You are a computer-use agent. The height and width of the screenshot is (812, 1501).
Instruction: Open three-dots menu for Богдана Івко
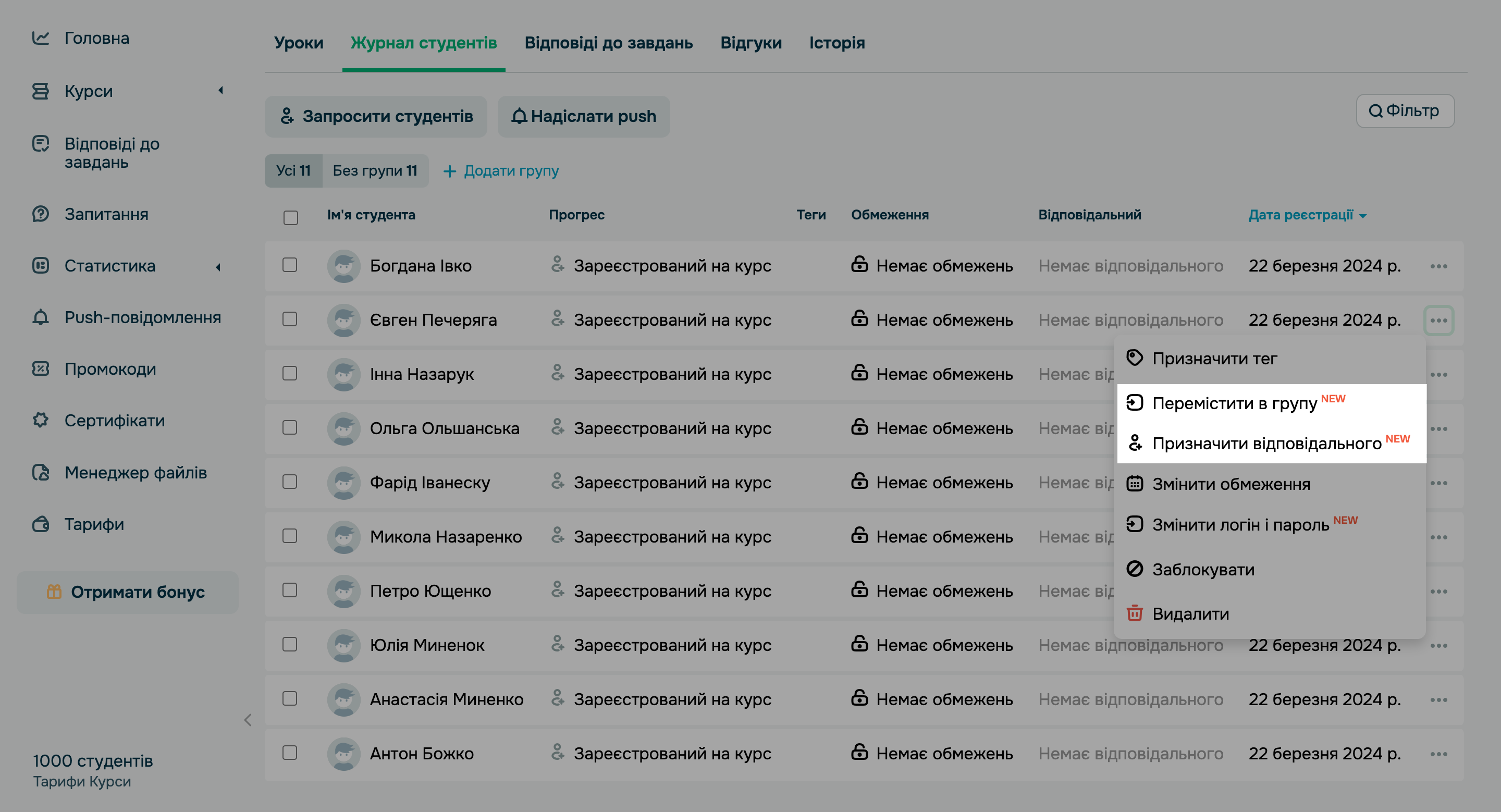coord(1438,266)
